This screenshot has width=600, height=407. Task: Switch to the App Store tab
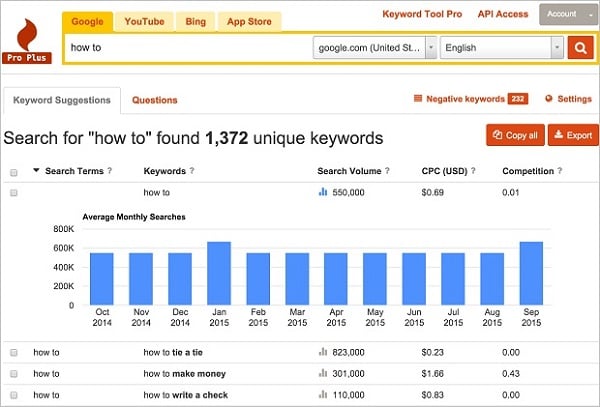[249, 21]
